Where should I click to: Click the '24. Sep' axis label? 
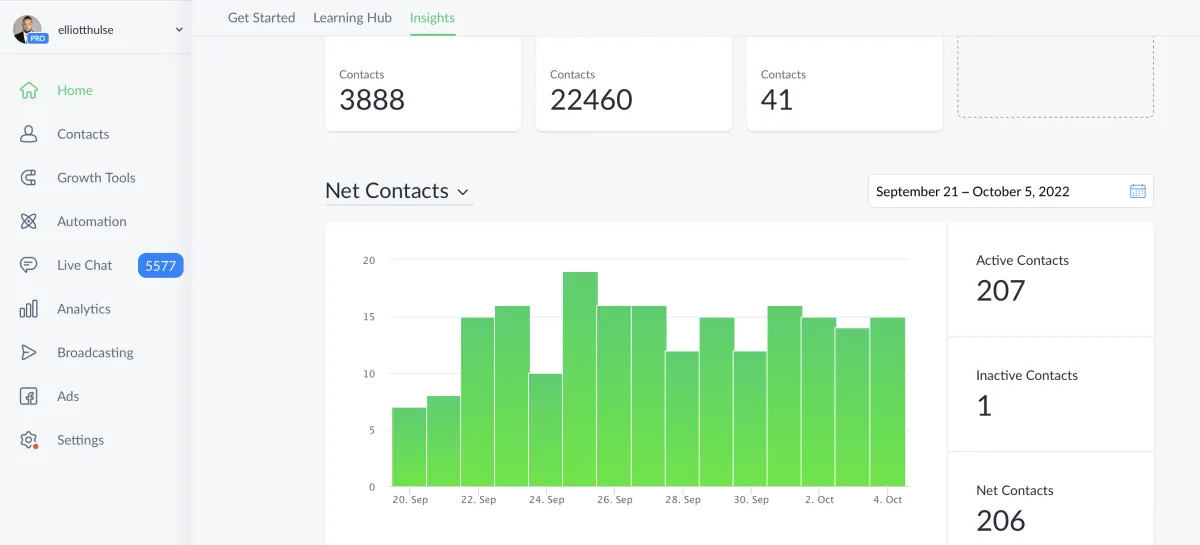click(x=546, y=500)
